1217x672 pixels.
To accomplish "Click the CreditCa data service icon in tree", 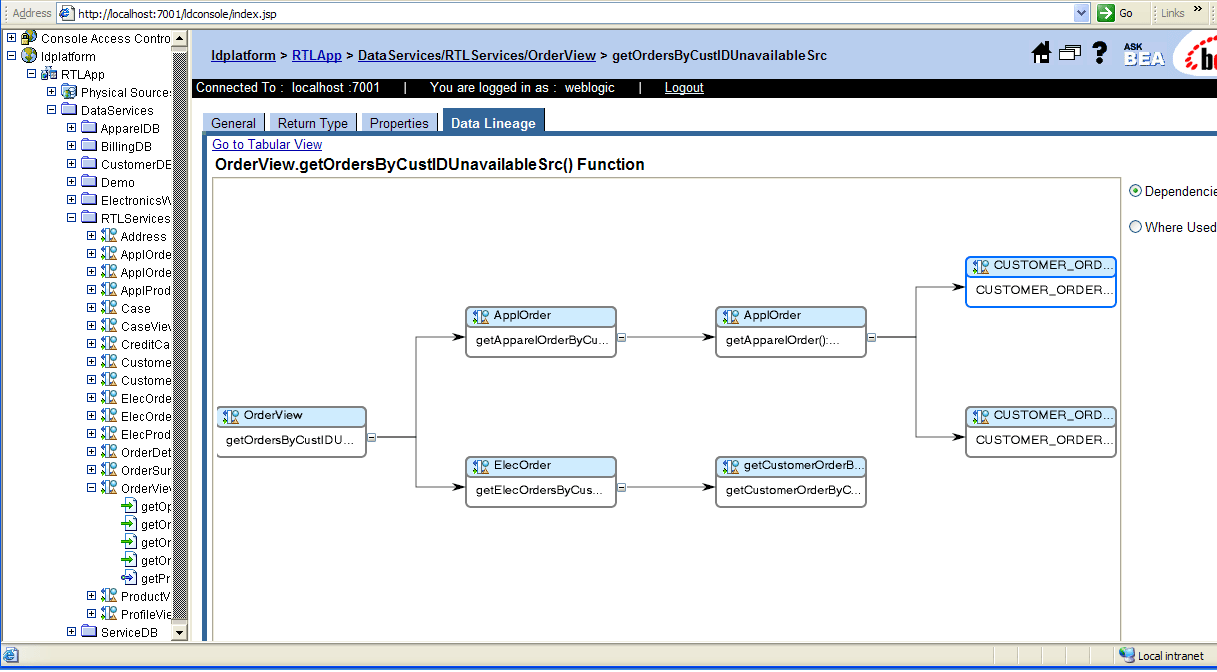I will (x=109, y=344).
